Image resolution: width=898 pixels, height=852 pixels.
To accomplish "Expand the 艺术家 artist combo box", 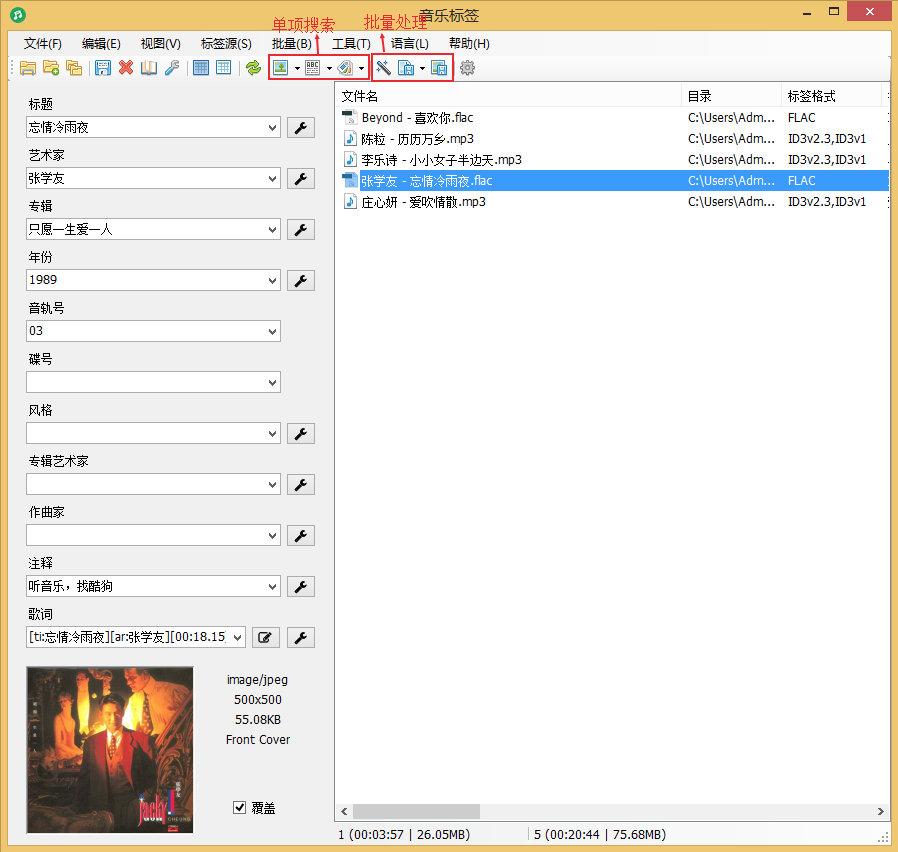I will [x=272, y=178].
